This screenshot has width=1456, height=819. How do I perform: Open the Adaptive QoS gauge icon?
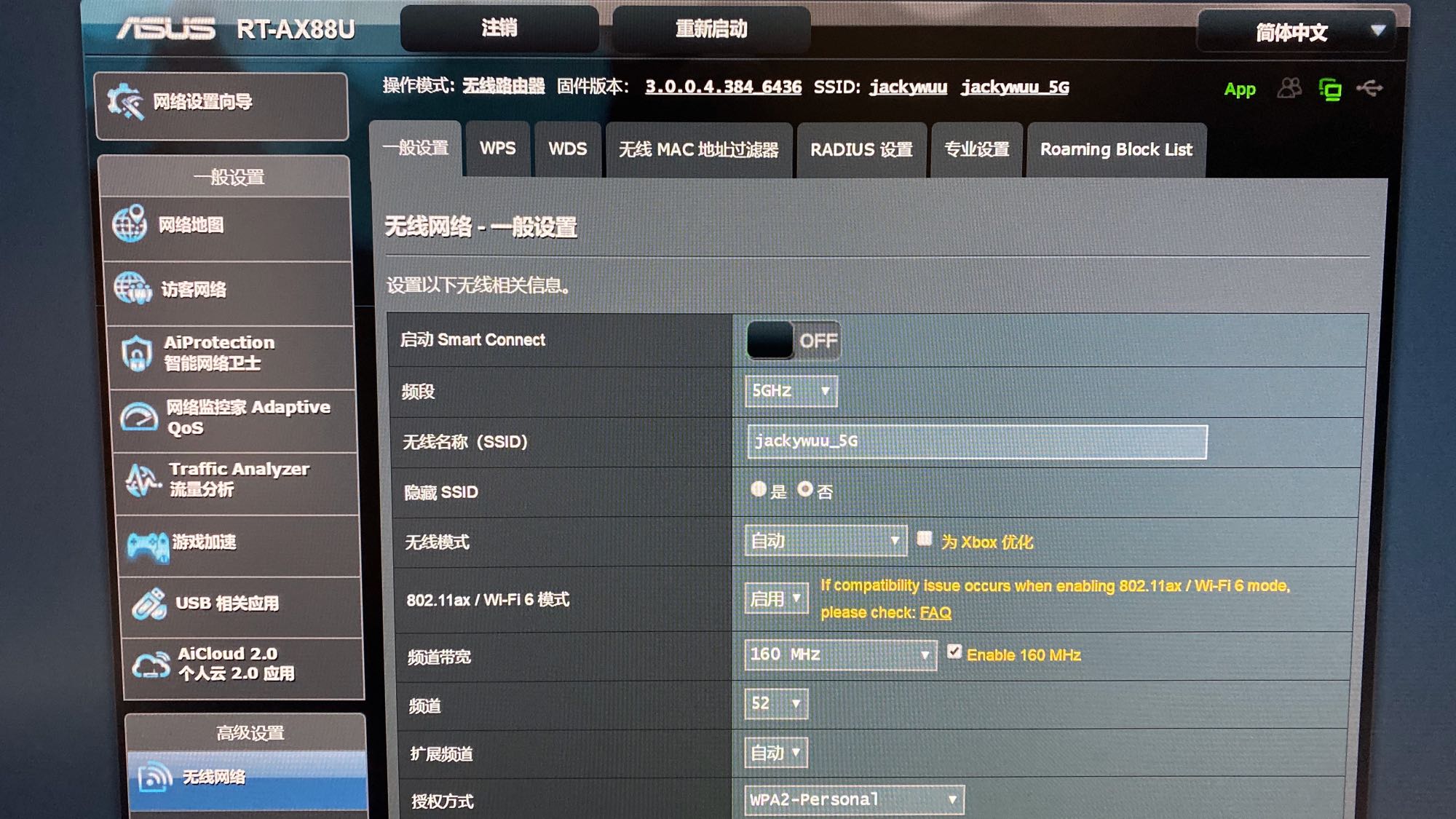point(139,418)
